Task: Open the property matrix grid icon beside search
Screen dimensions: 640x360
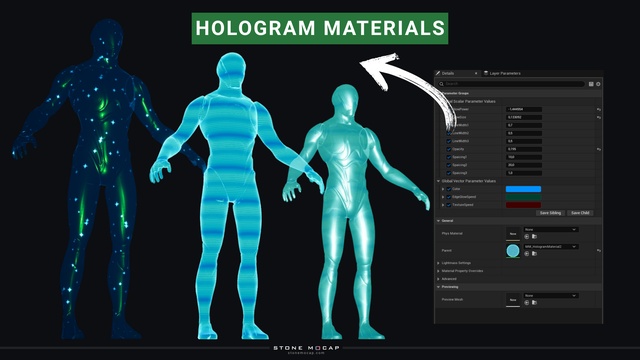Action: 591,84
